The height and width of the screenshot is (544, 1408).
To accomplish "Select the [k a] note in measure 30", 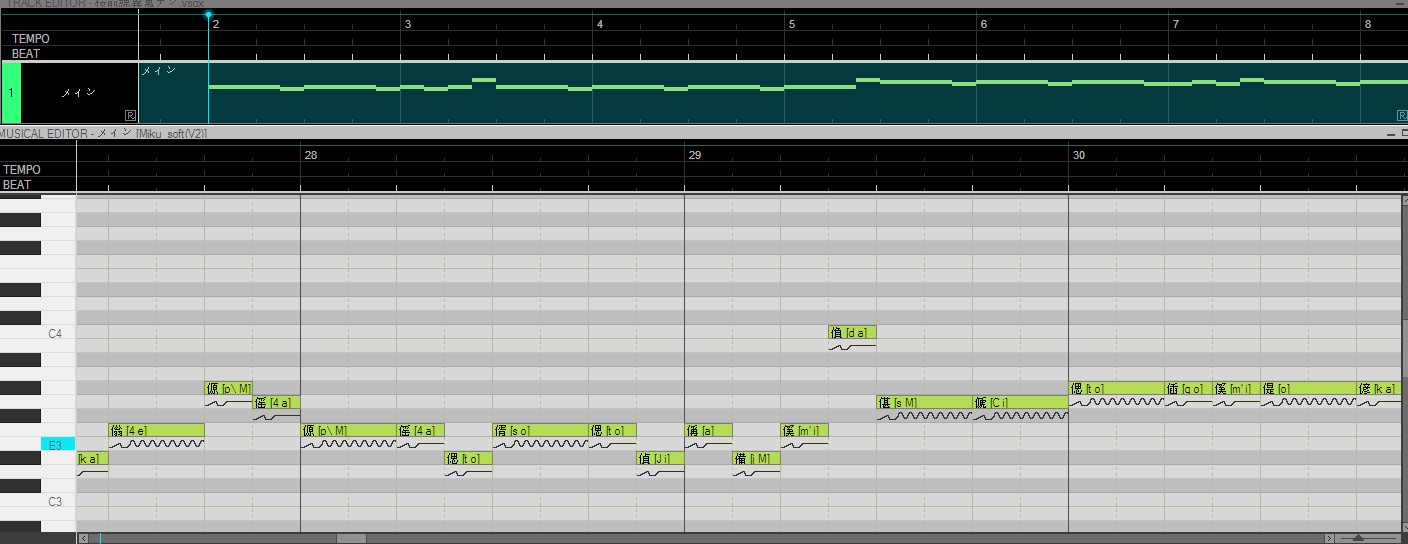I will [1378, 388].
